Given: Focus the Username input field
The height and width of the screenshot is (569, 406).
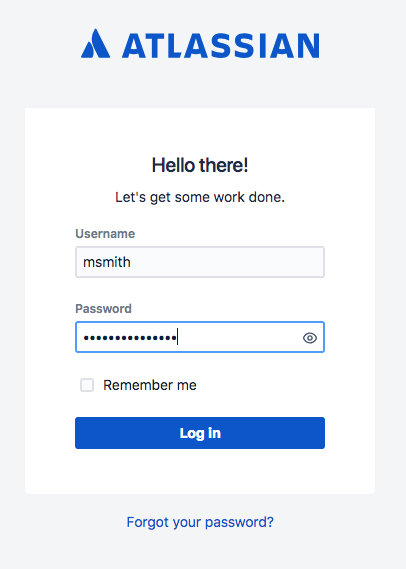Looking at the screenshot, I should (200, 262).
